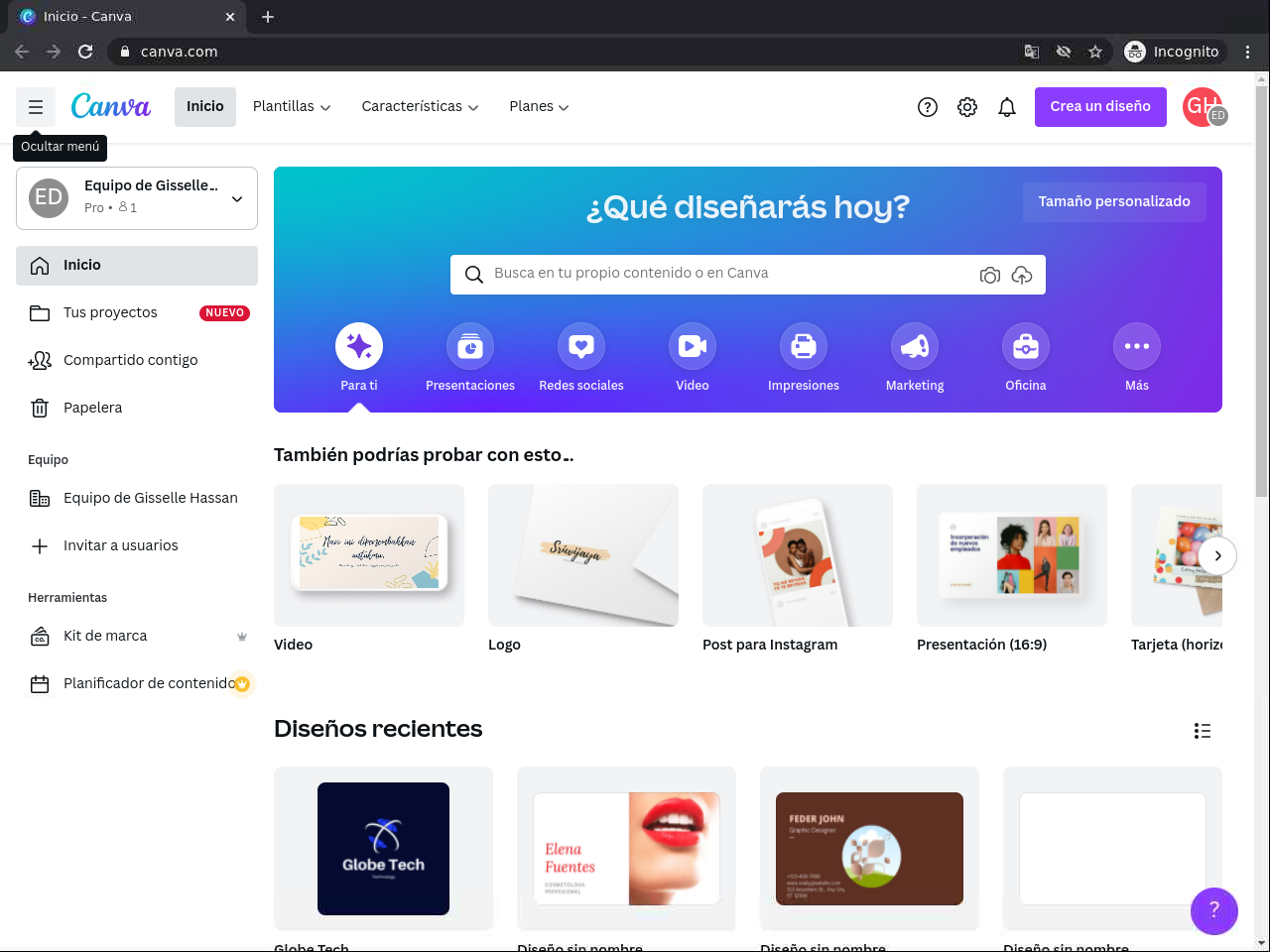Open the Elena Fuentes recent design
The height and width of the screenshot is (952, 1270).
pyautogui.click(x=626, y=849)
